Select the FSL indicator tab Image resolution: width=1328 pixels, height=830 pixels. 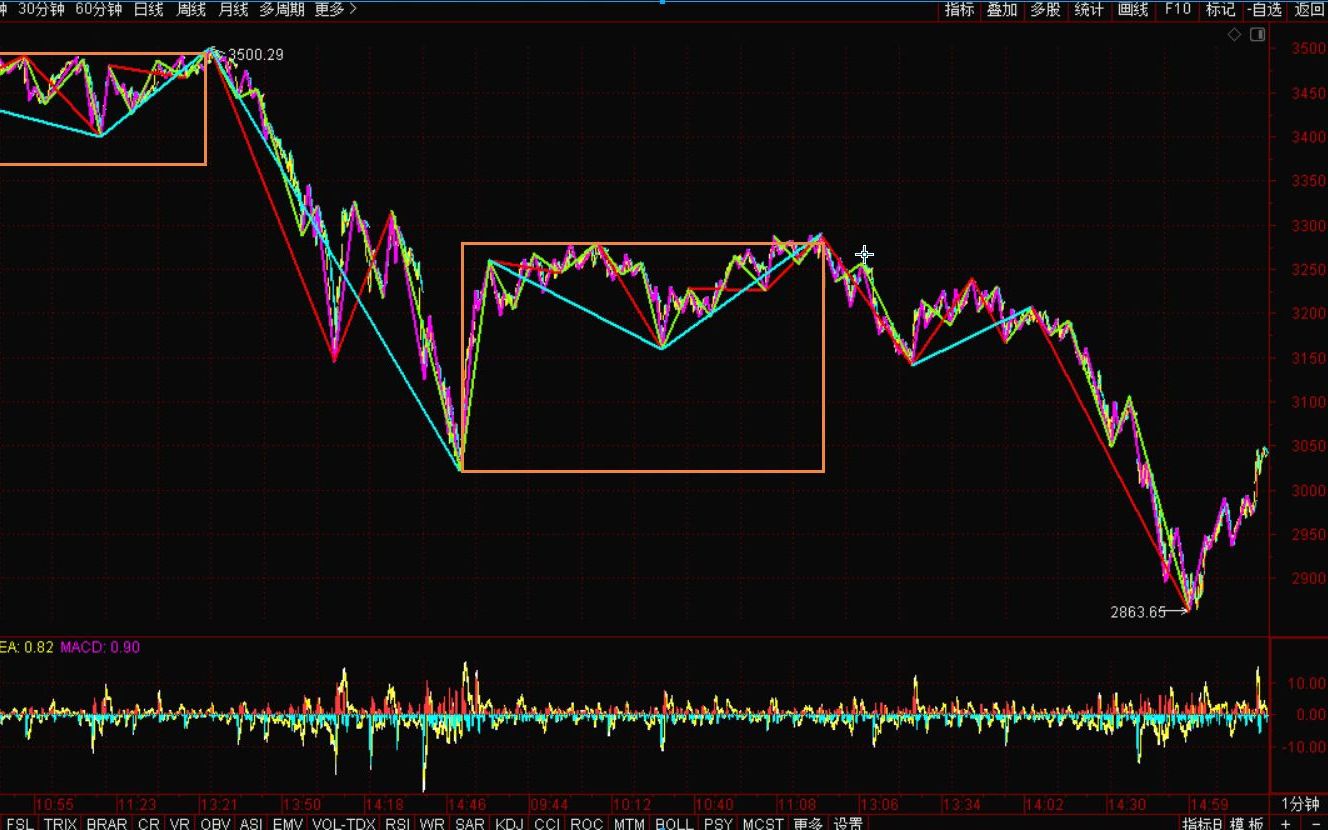[x=19, y=823]
